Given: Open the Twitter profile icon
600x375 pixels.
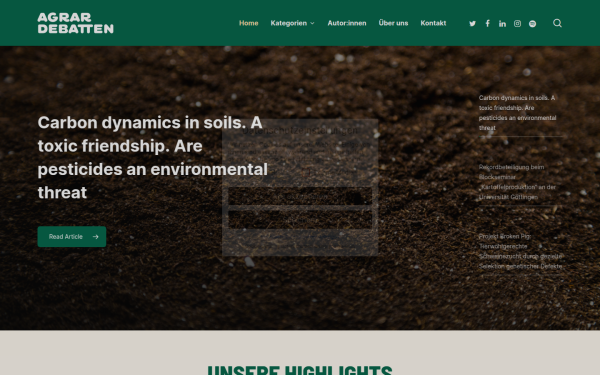Looking at the screenshot, I should tap(473, 23).
